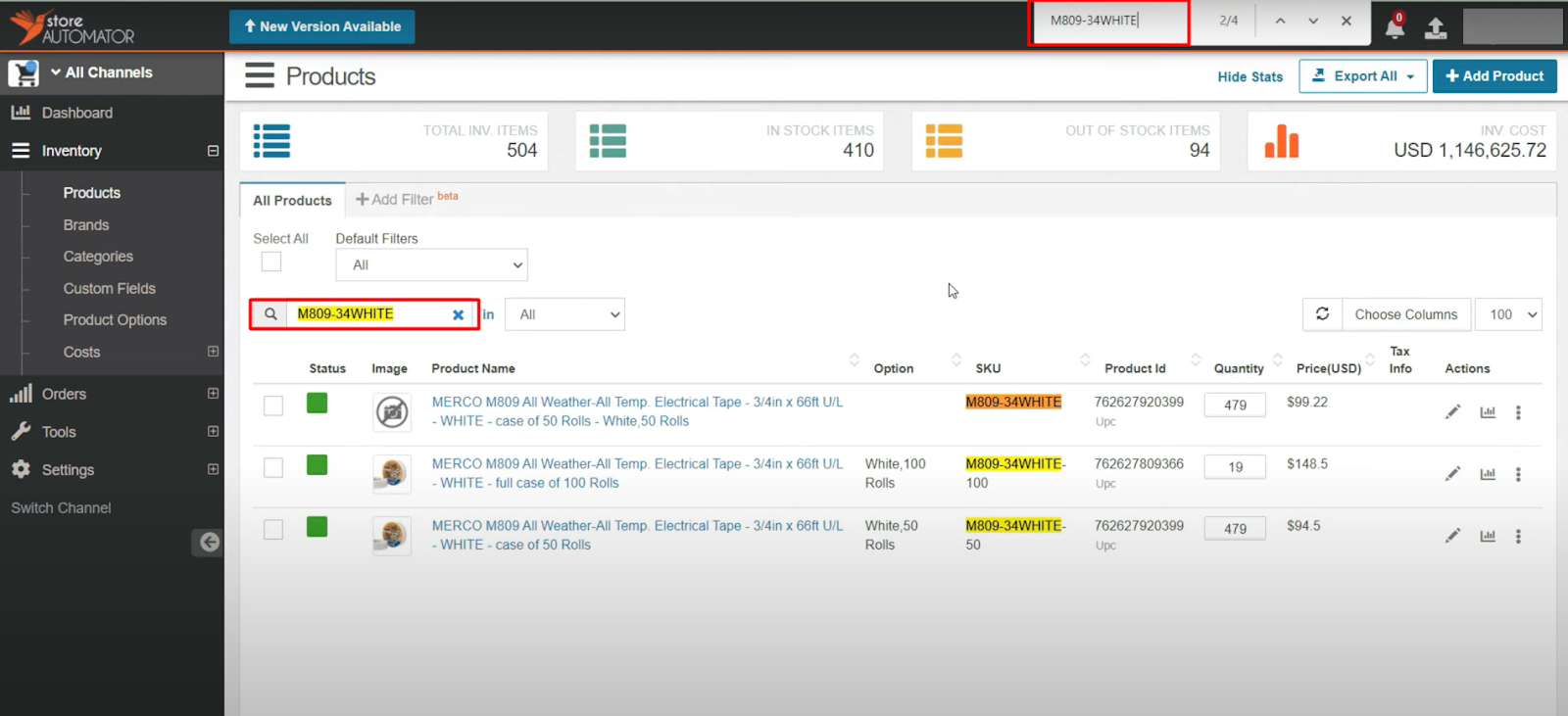Check the Select All checkbox

[x=271, y=262]
